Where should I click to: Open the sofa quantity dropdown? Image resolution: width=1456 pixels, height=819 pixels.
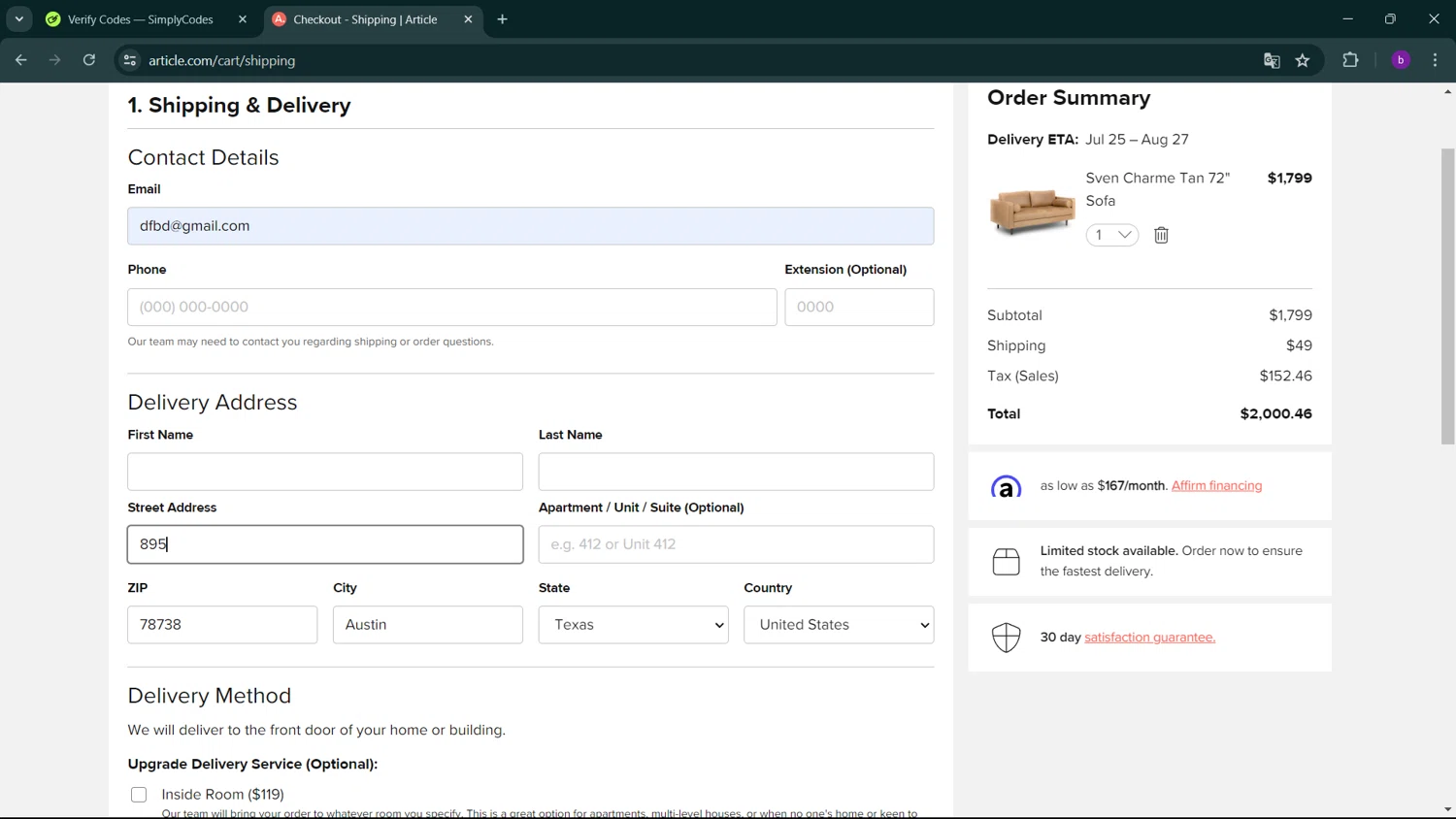pyautogui.click(x=1112, y=235)
